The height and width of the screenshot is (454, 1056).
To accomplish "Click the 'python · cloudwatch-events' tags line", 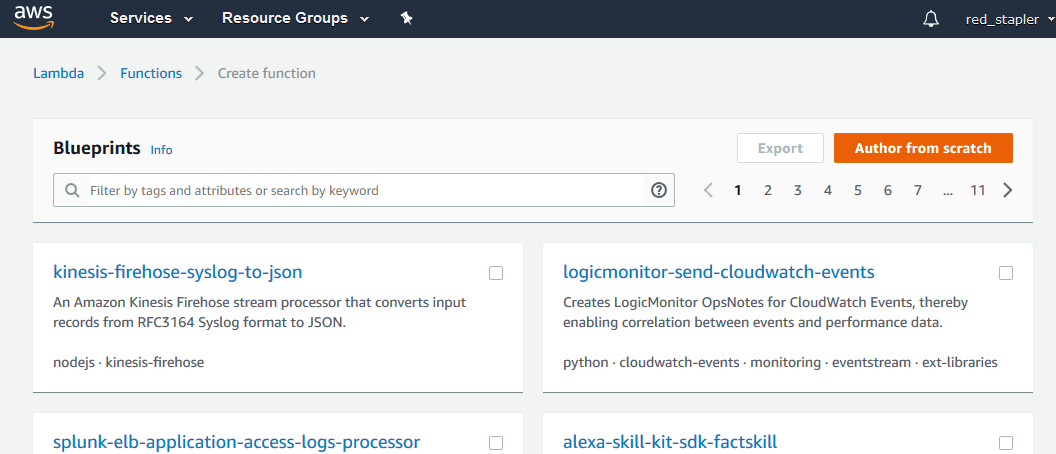I will 780,362.
